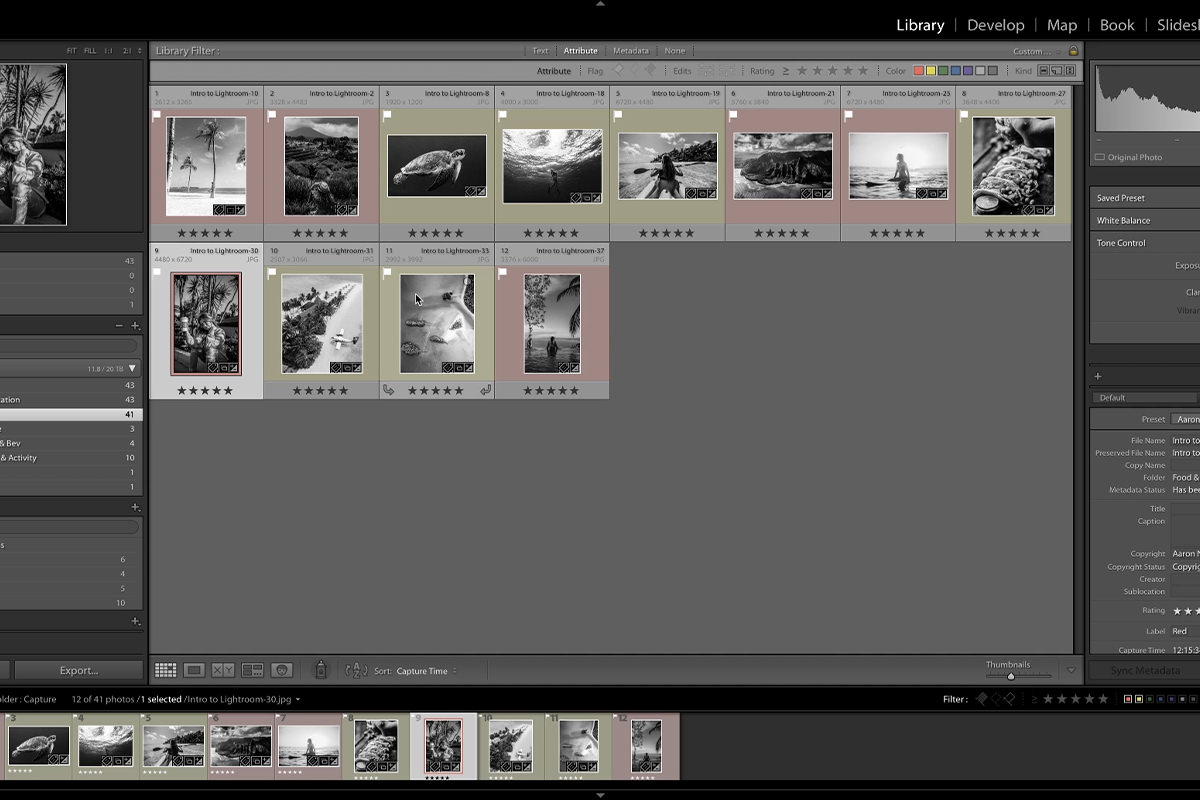Toggle sort direction A-Z icon
Image resolution: width=1200 pixels, height=800 pixels.
356,671
